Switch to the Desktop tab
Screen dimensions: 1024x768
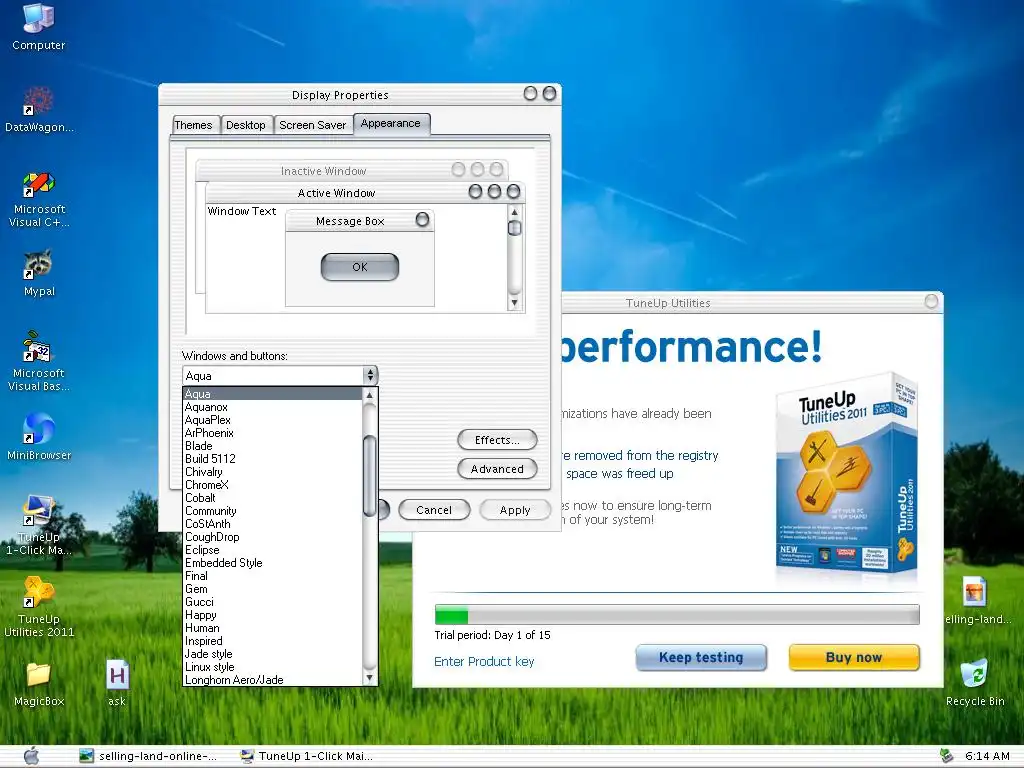click(246, 125)
